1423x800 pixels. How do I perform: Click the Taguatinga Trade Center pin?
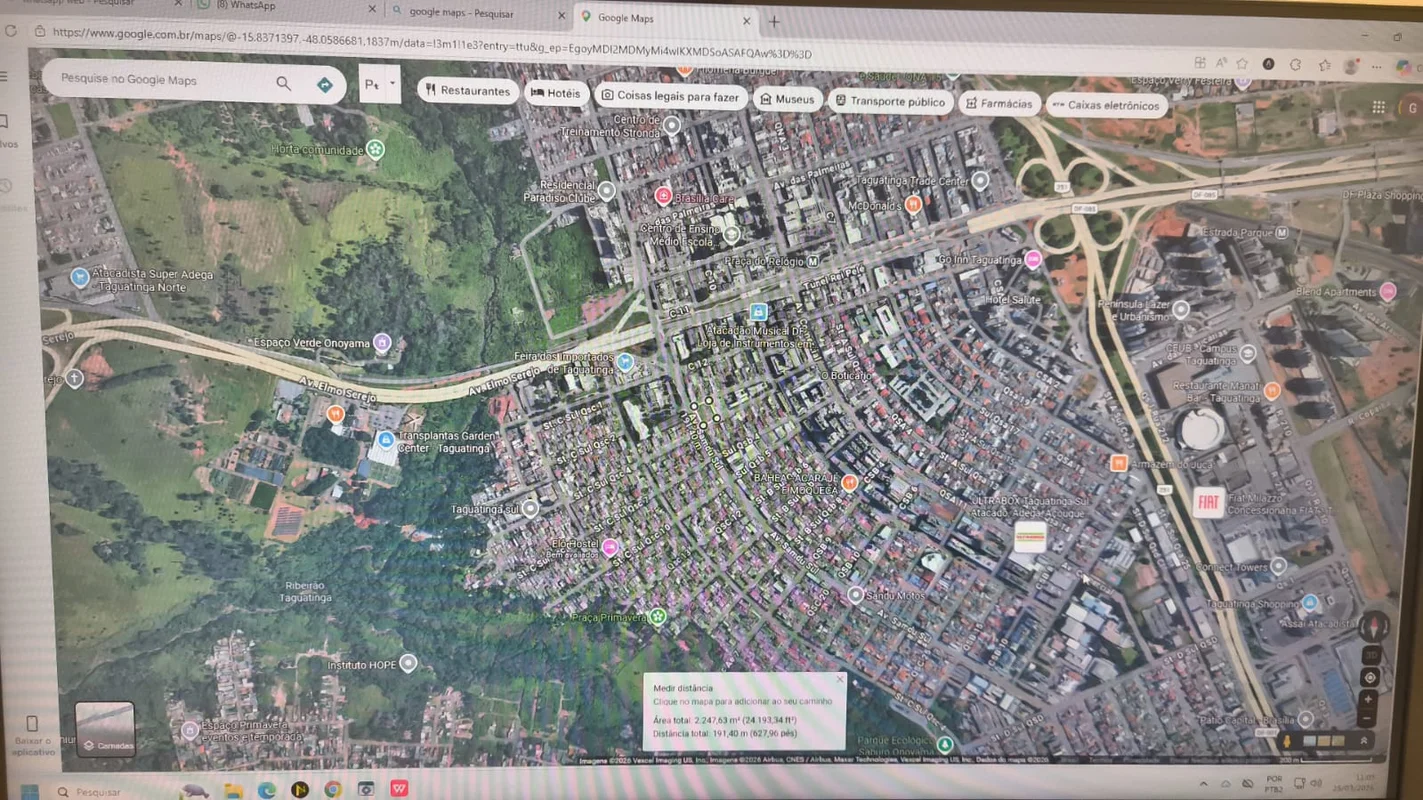(x=980, y=181)
